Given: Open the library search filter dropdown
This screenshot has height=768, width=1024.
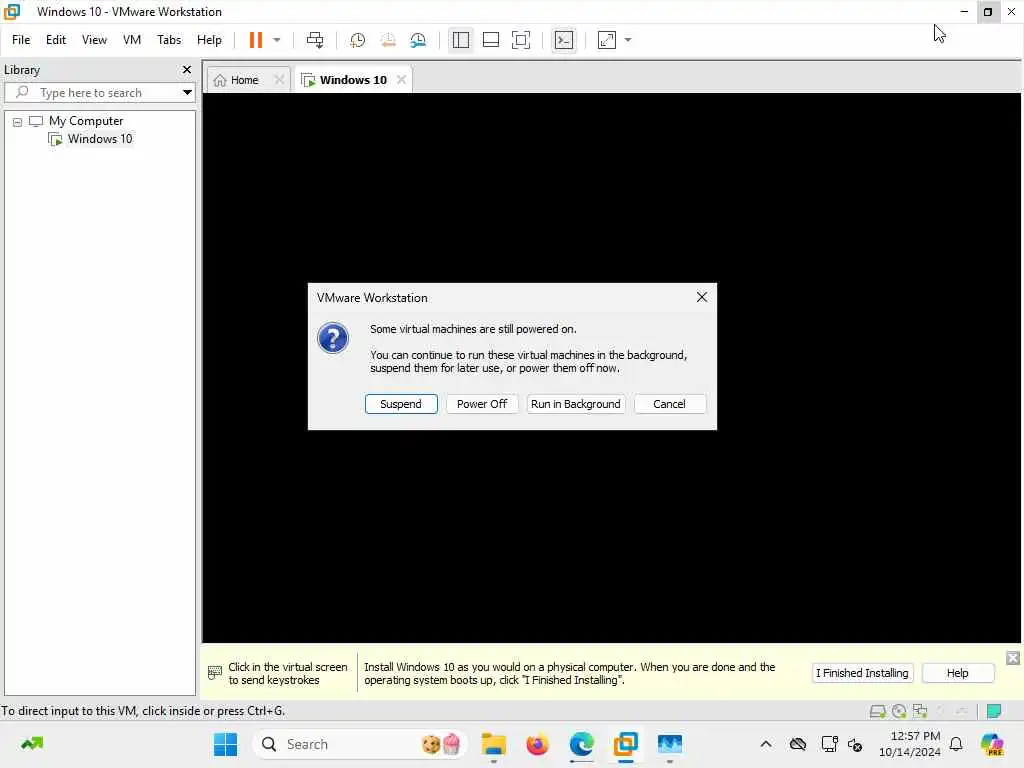Looking at the screenshot, I should [187, 93].
